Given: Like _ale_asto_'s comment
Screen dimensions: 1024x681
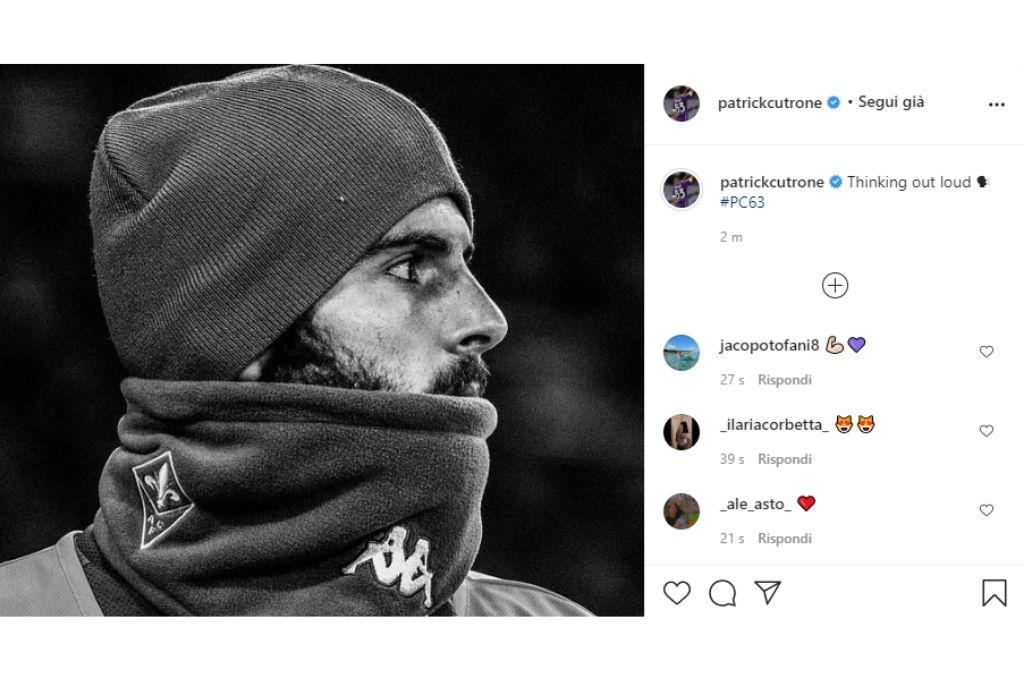Looking at the screenshot, I should pos(986,510).
